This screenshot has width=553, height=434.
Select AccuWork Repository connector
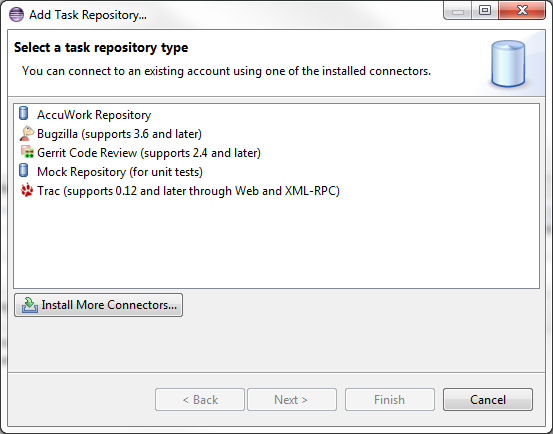[94, 115]
